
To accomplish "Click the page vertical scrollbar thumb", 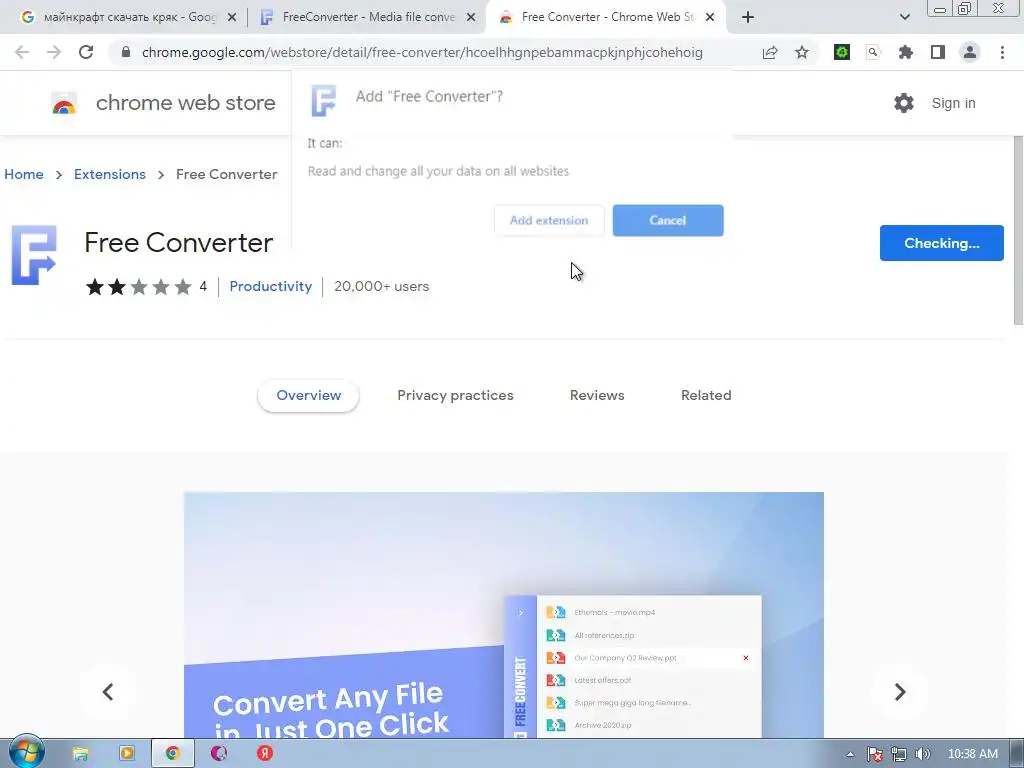I will pos(1018,229).
